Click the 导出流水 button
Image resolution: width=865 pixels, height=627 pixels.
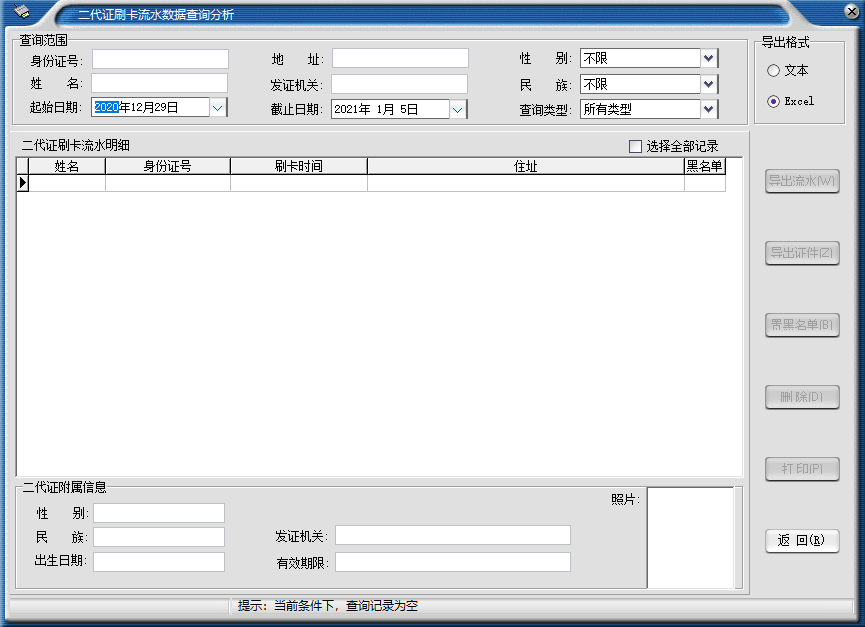tap(802, 182)
